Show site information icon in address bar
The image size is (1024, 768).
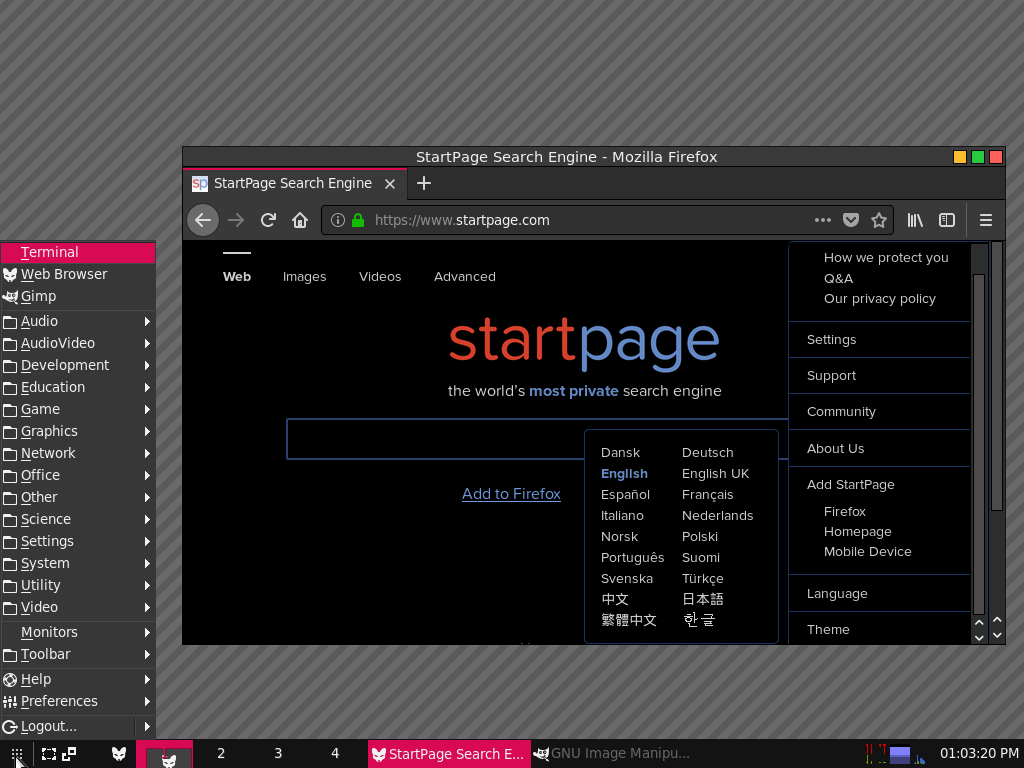[338, 220]
